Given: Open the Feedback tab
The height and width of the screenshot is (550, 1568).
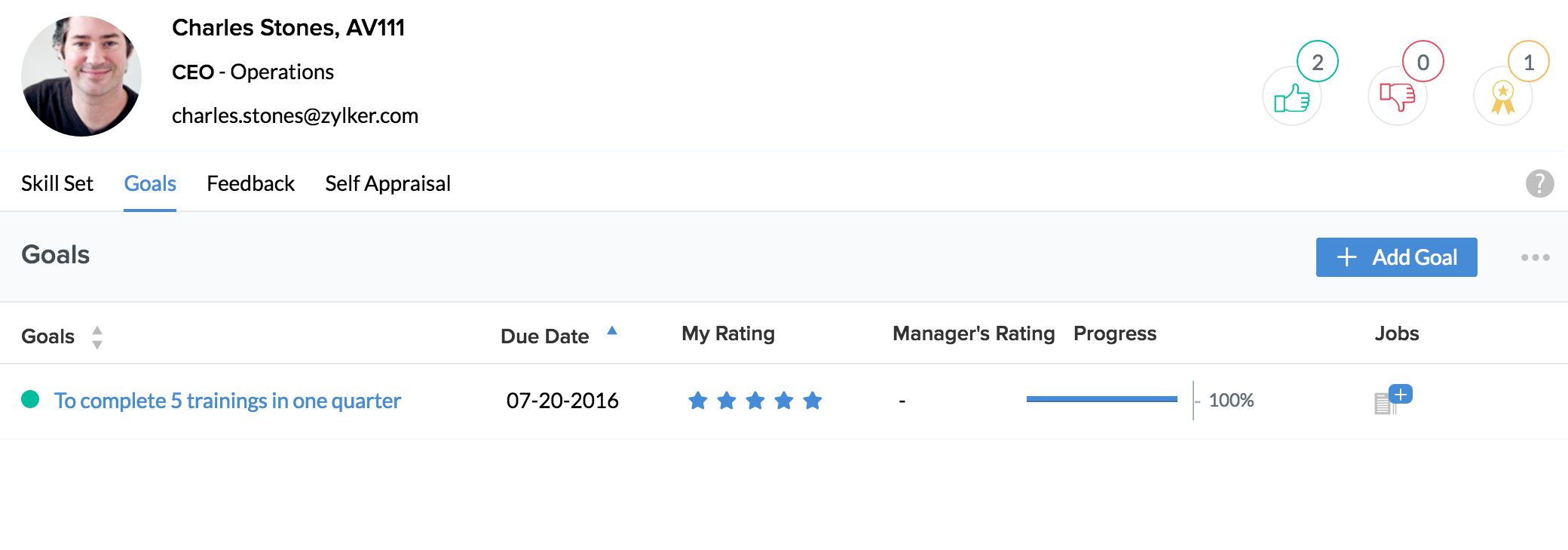Looking at the screenshot, I should [x=250, y=183].
